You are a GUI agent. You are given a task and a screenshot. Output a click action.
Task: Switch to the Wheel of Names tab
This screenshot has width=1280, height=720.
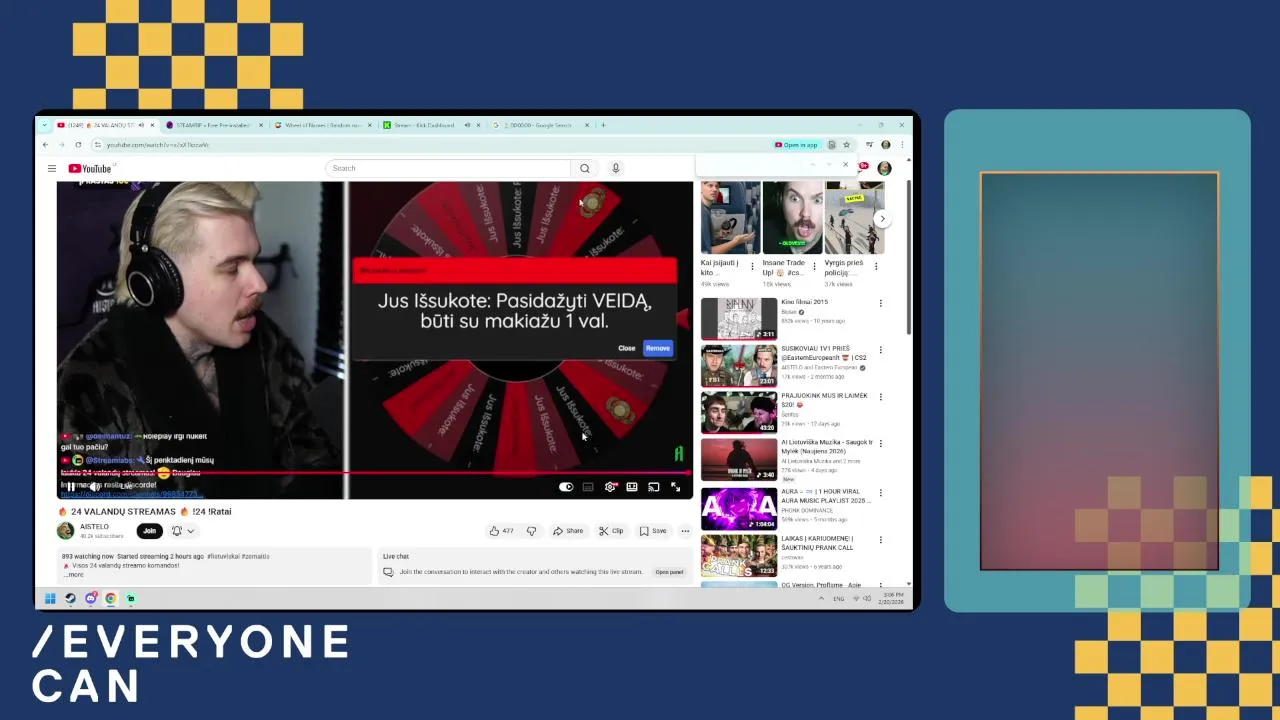coord(322,125)
